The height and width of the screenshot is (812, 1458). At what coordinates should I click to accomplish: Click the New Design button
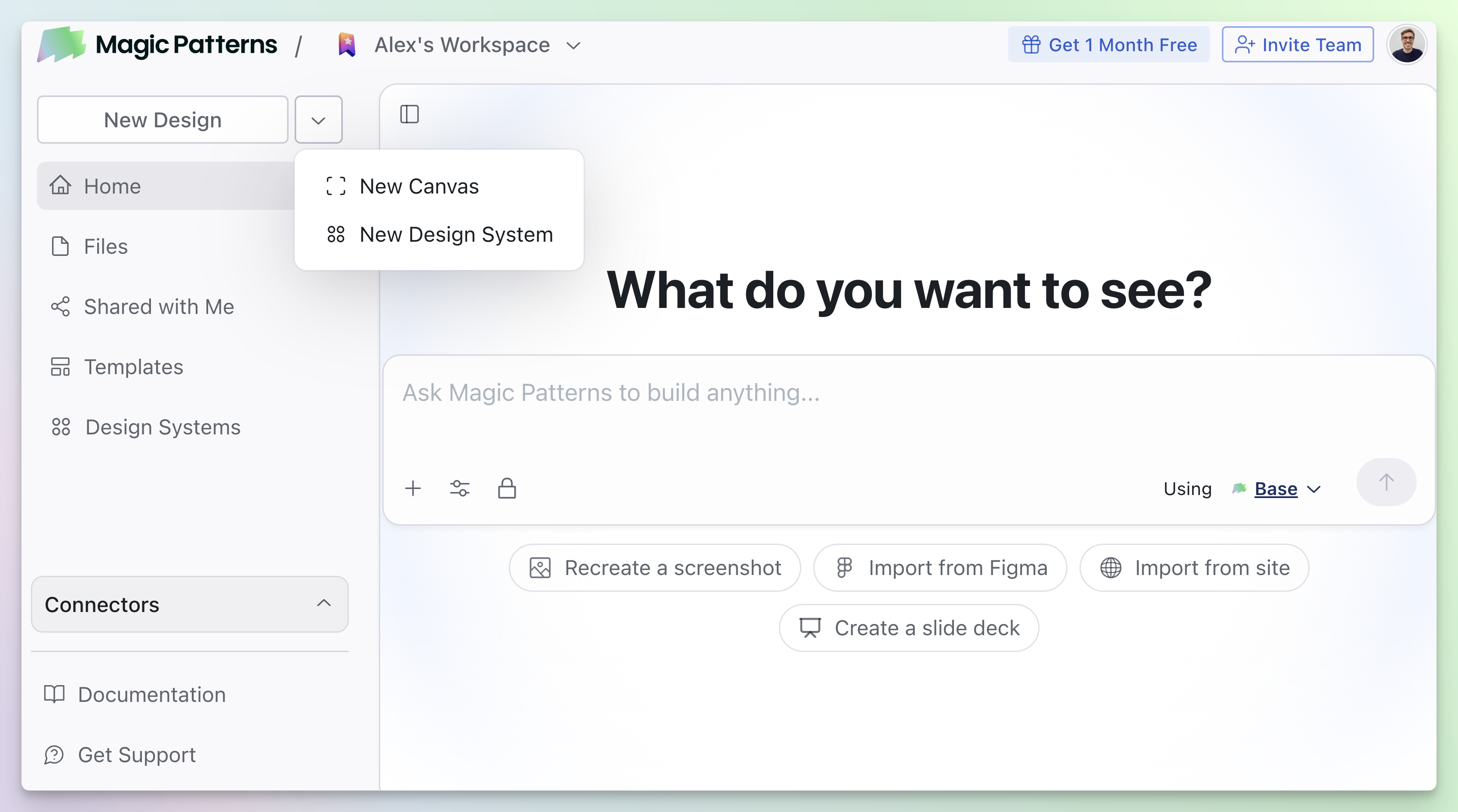point(163,120)
